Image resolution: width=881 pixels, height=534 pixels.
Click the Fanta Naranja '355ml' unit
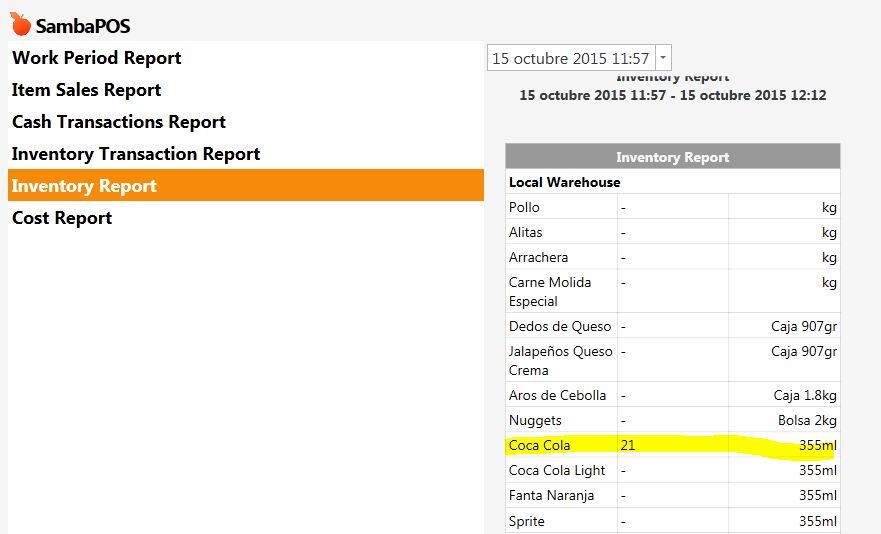click(x=818, y=495)
